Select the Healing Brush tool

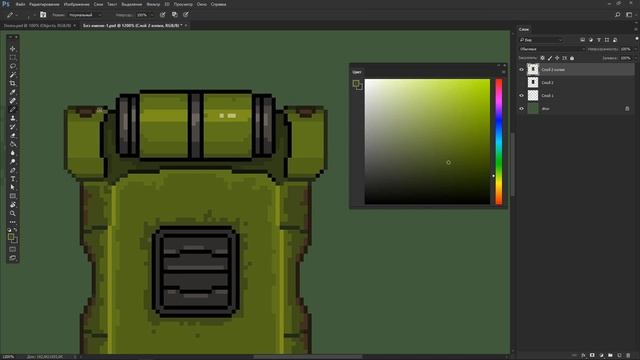coord(13,100)
